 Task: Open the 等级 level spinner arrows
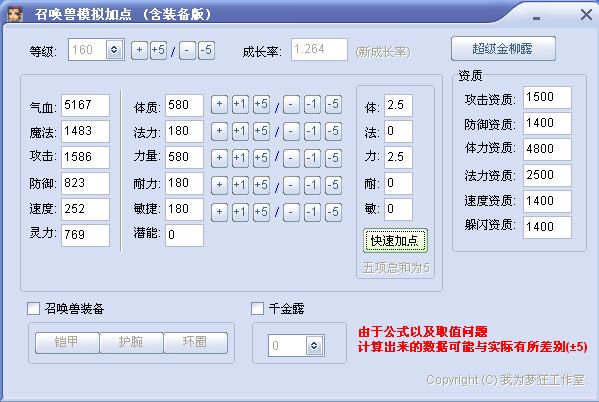114,49
